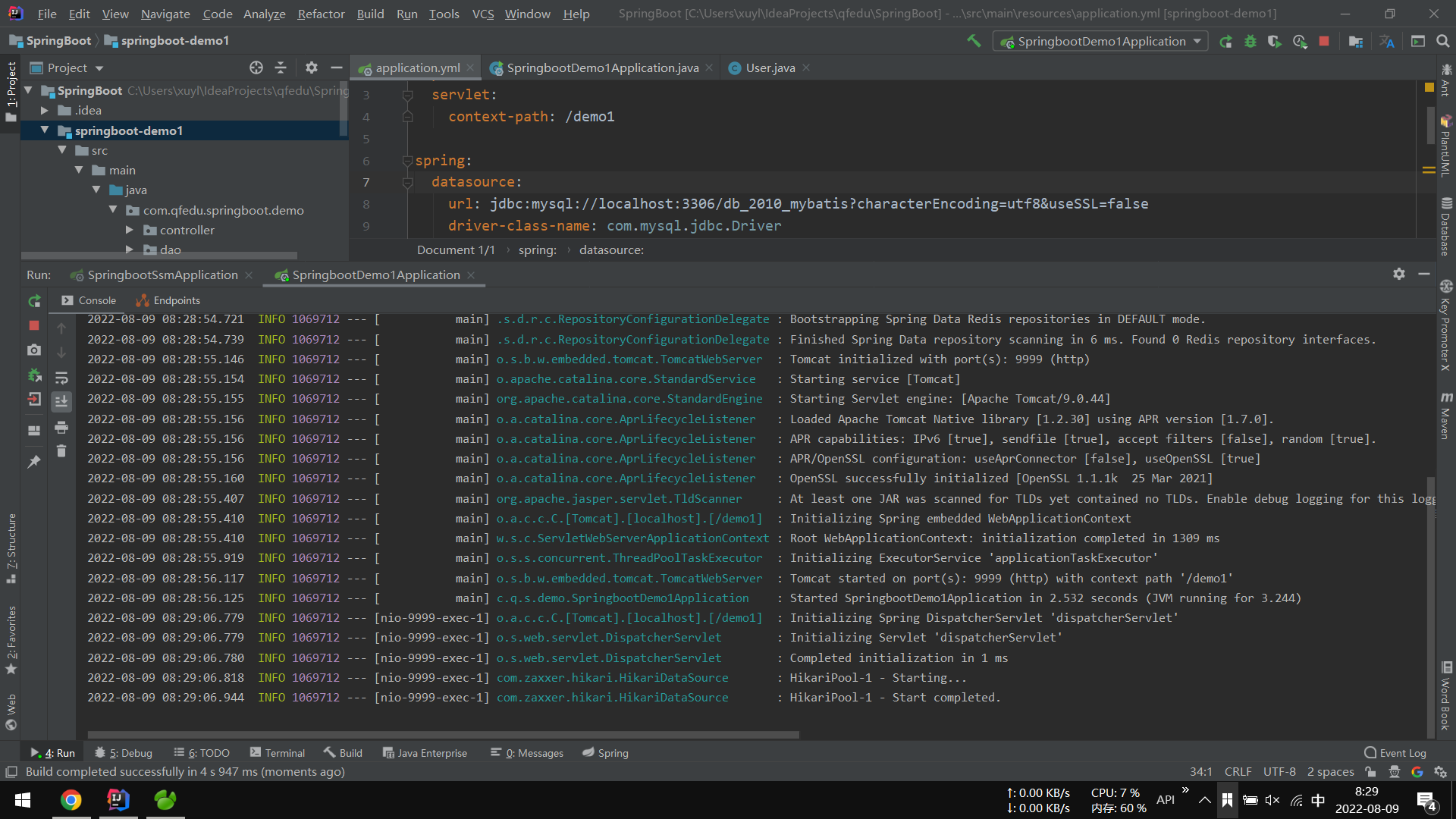The width and height of the screenshot is (1456, 819).
Task: Collapse springboot-demo1 module node
Action: (45, 130)
